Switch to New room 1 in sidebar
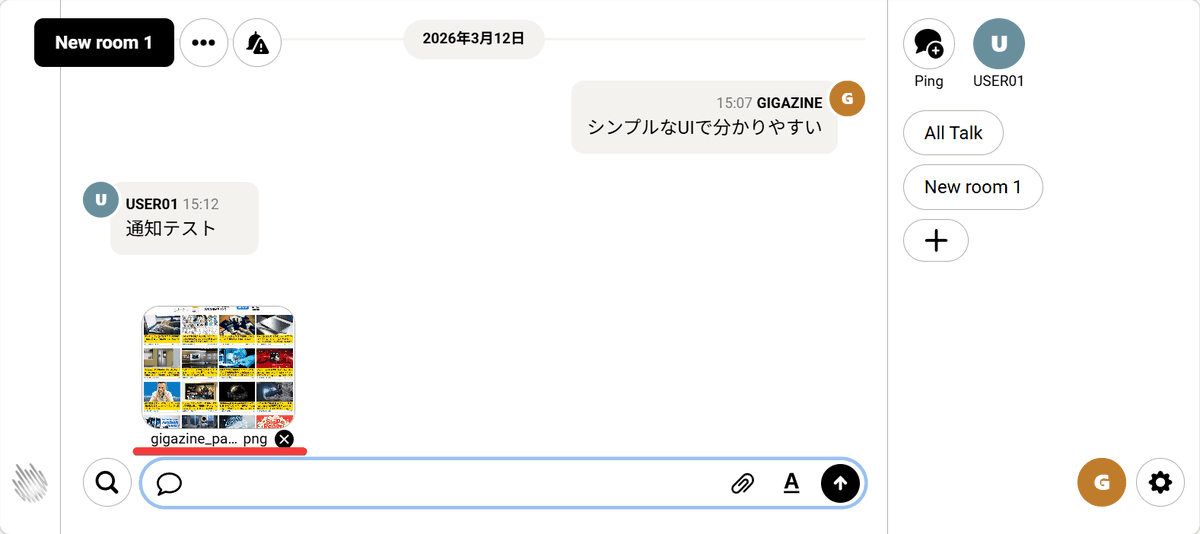Viewport: 1200px width, 534px height. (x=972, y=187)
